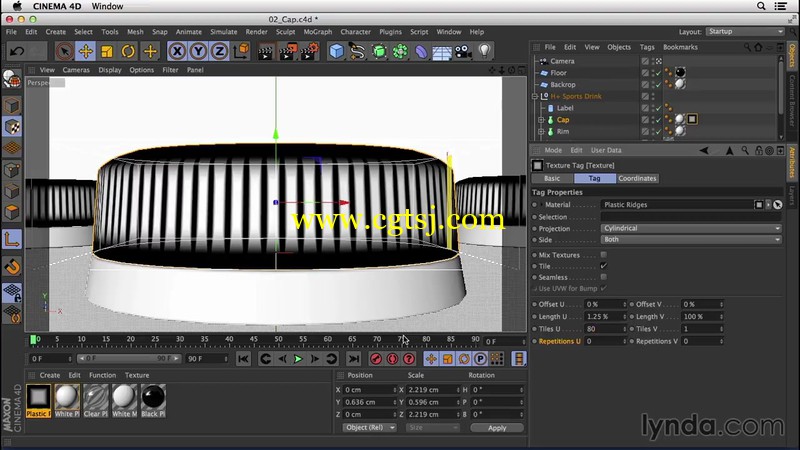Select Black Plastic material swatch
Screen dimensions: 800x450
tap(153, 401)
